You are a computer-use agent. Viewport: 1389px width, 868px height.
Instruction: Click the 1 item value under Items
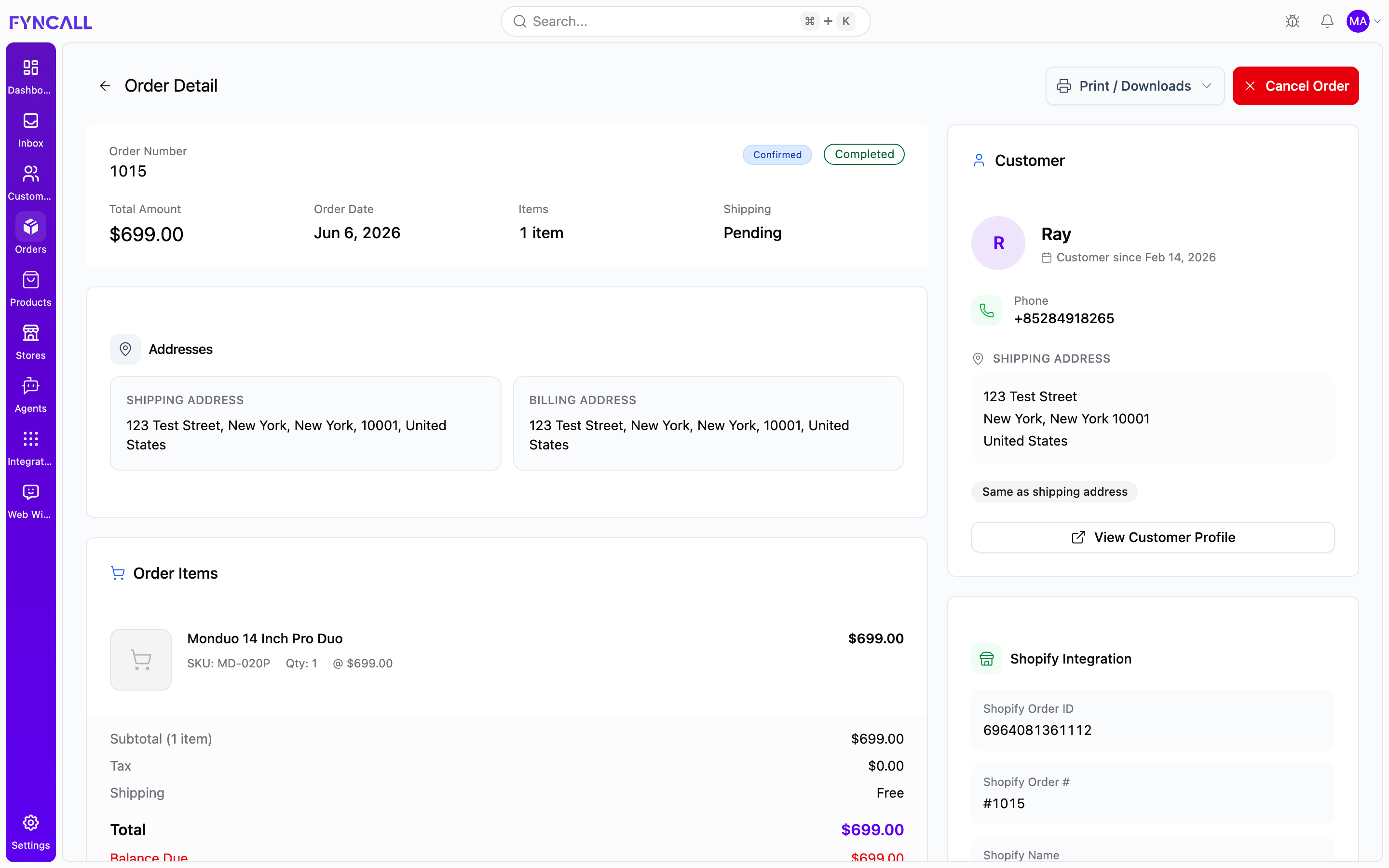[541, 232]
